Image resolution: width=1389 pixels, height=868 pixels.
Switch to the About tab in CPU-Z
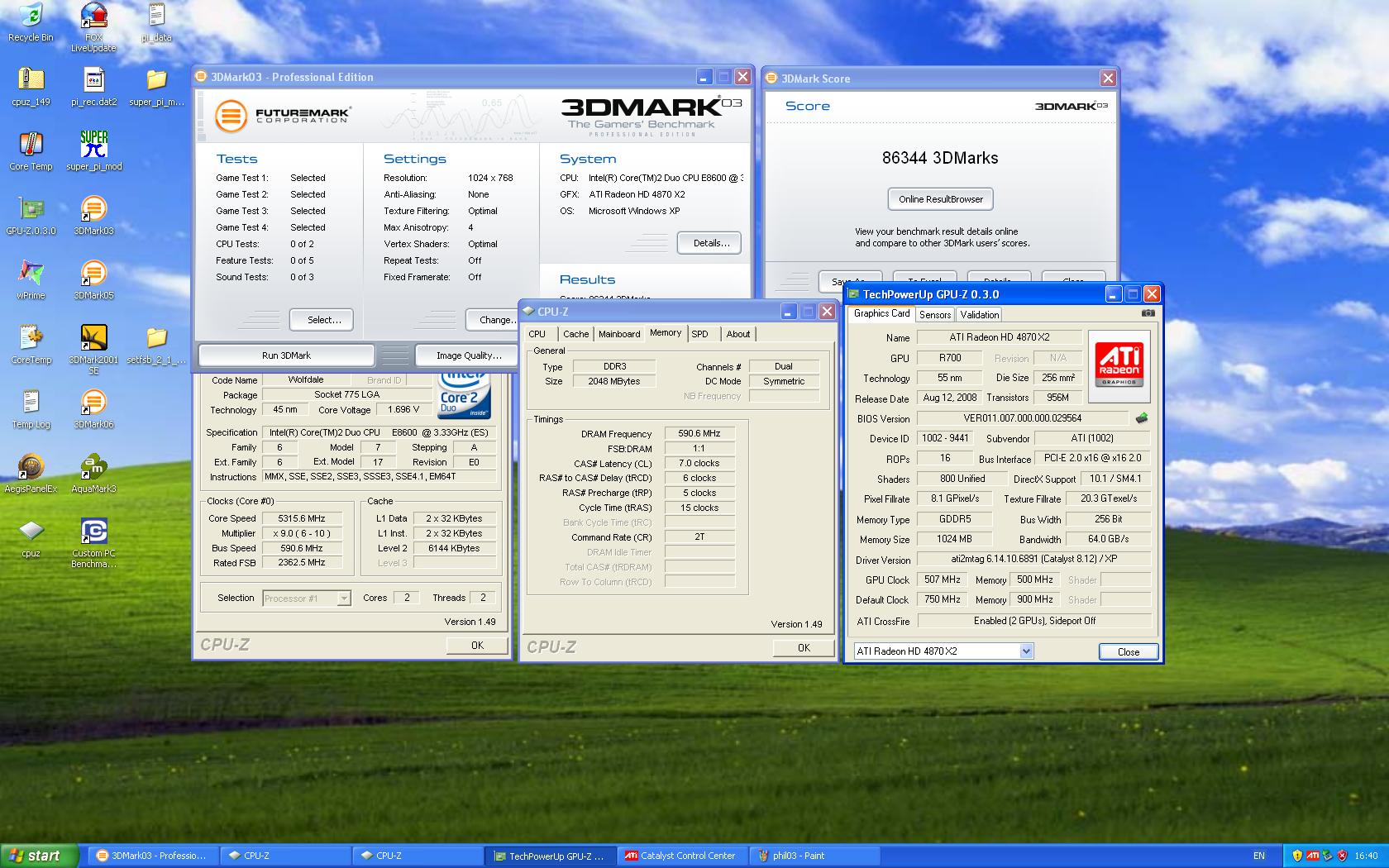pos(738,334)
